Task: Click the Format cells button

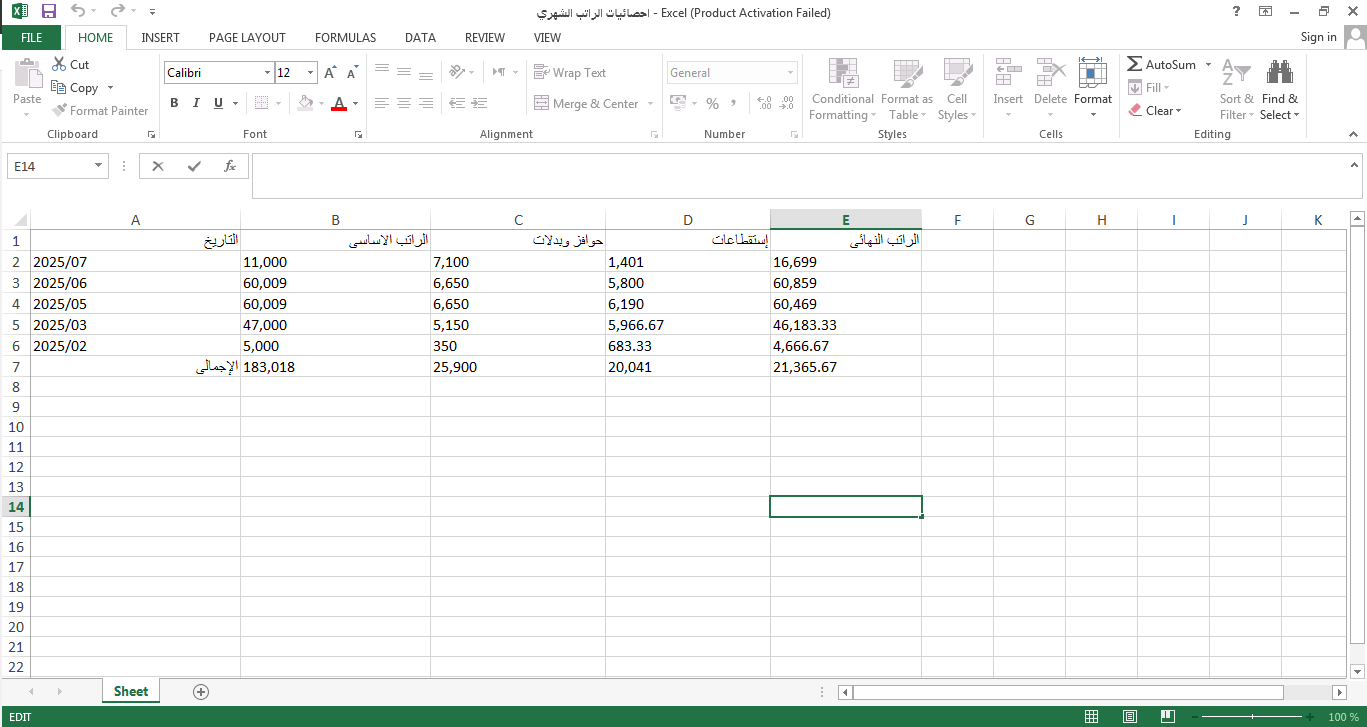Action: click(x=1093, y=89)
